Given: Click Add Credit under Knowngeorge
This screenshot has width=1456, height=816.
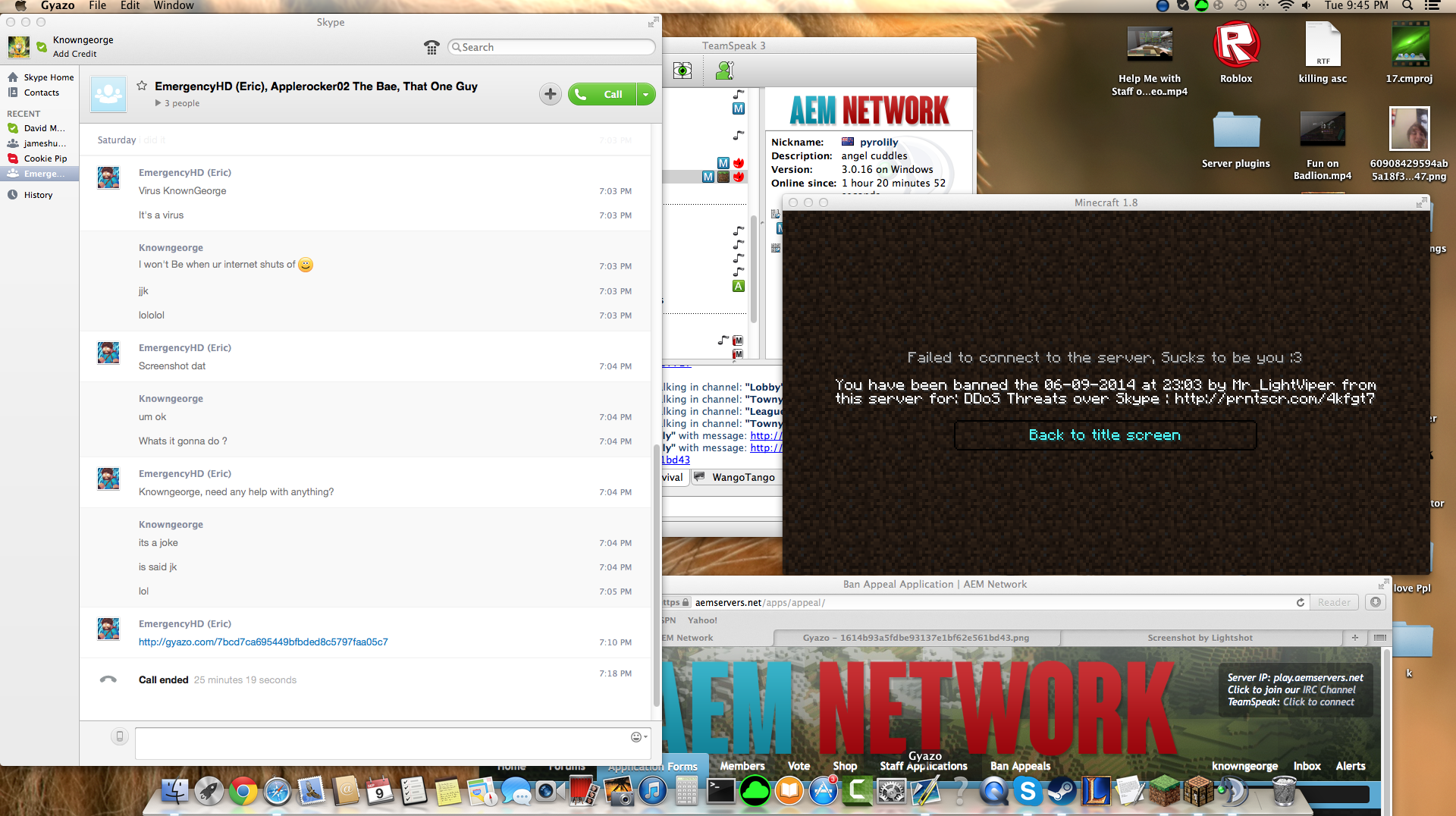Looking at the screenshot, I should click(74, 54).
